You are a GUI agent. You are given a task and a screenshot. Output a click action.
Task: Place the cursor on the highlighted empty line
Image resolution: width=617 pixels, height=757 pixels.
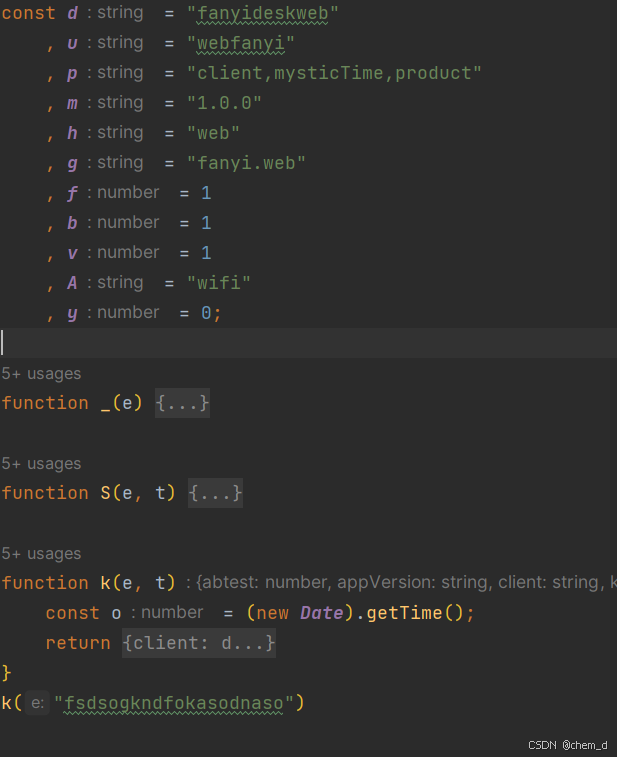pyautogui.click(x=300, y=343)
